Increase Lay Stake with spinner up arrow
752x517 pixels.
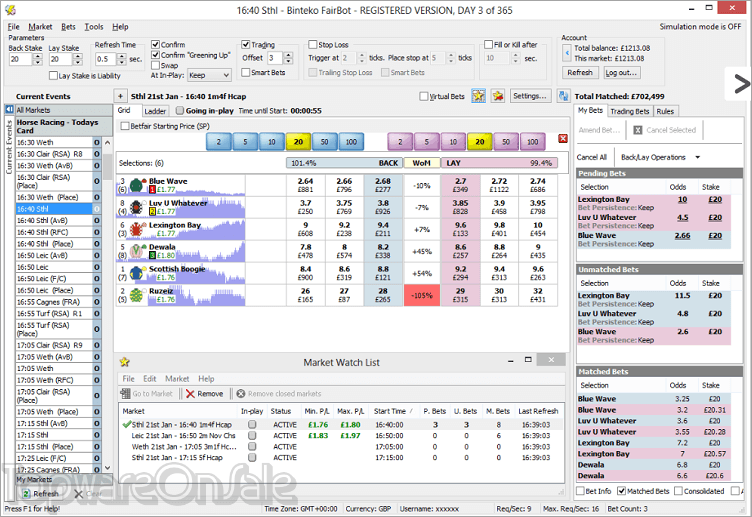coord(78,56)
